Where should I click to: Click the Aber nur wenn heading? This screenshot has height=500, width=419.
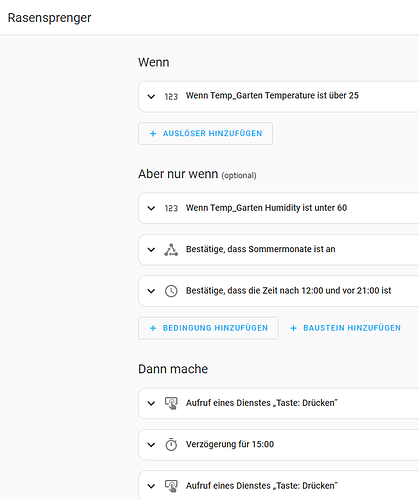[x=178, y=174]
